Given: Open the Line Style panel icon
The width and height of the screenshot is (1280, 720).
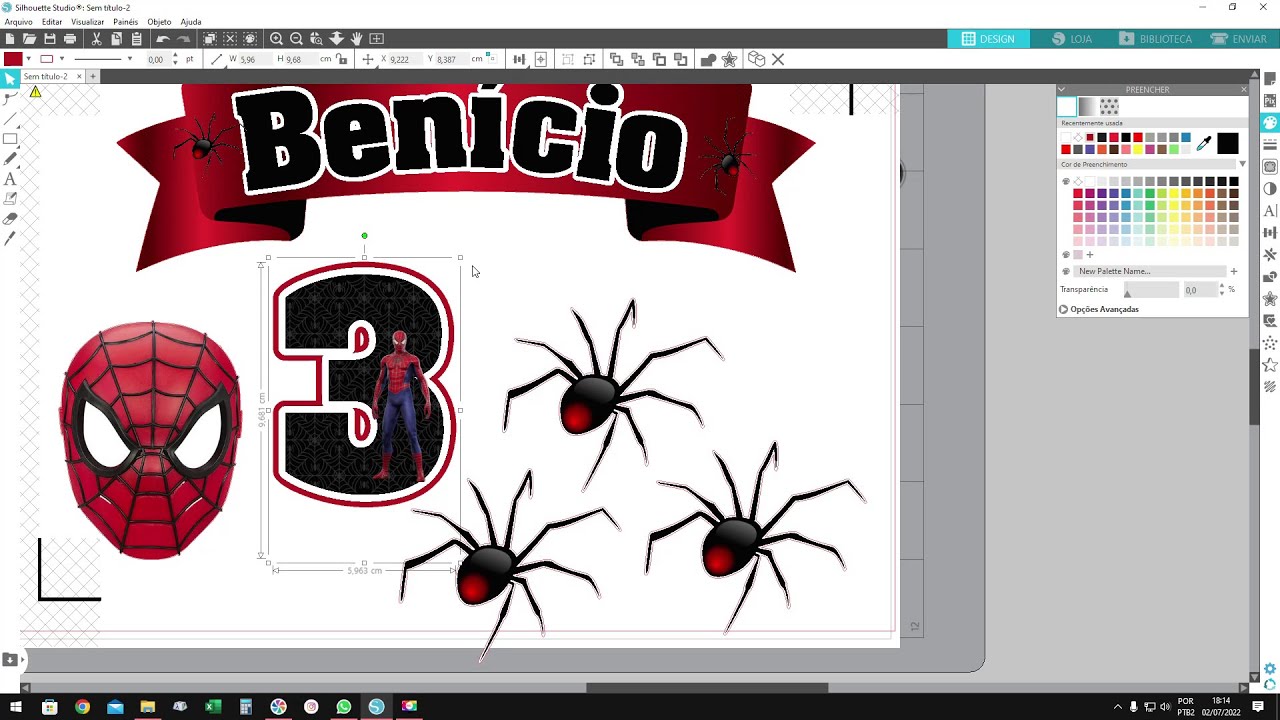Looking at the screenshot, I should pyautogui.click(x=1270, y=145).
